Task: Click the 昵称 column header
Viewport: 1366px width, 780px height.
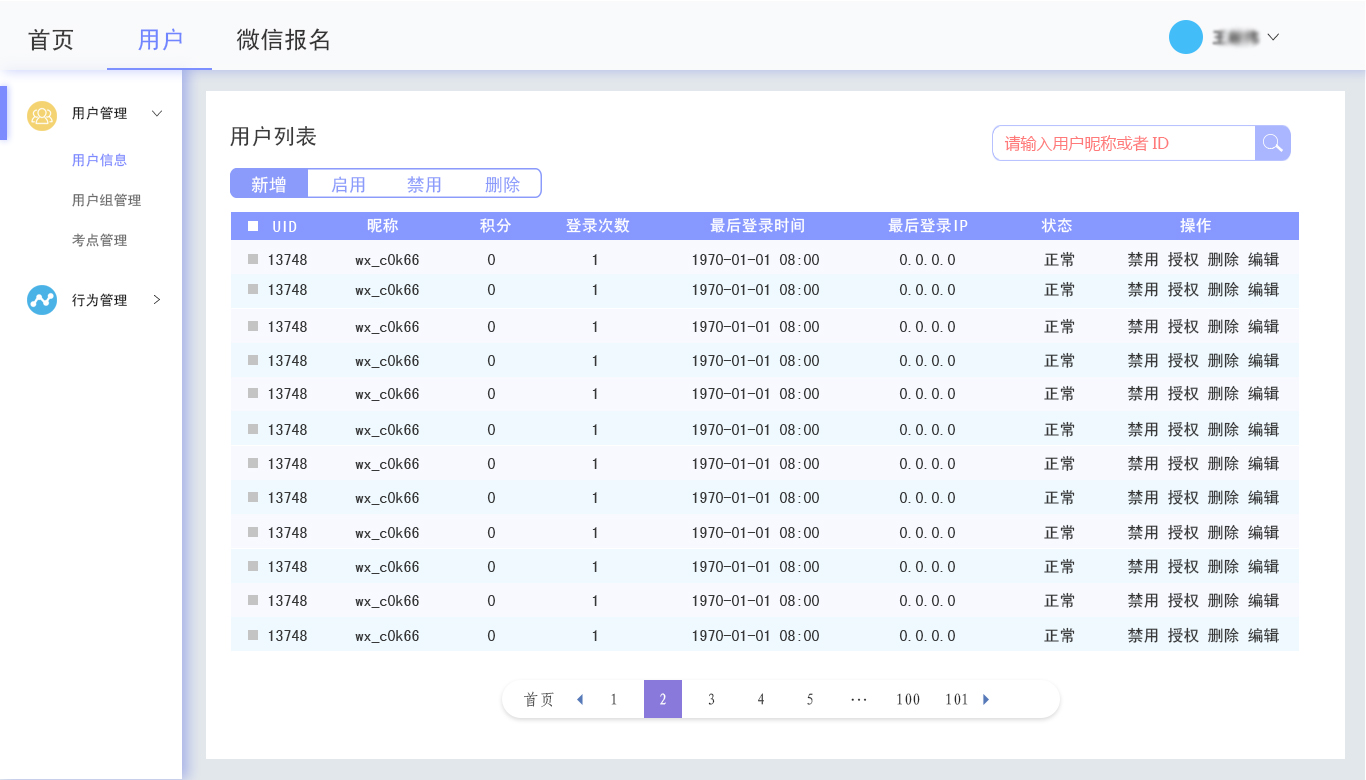Action: 382,226
